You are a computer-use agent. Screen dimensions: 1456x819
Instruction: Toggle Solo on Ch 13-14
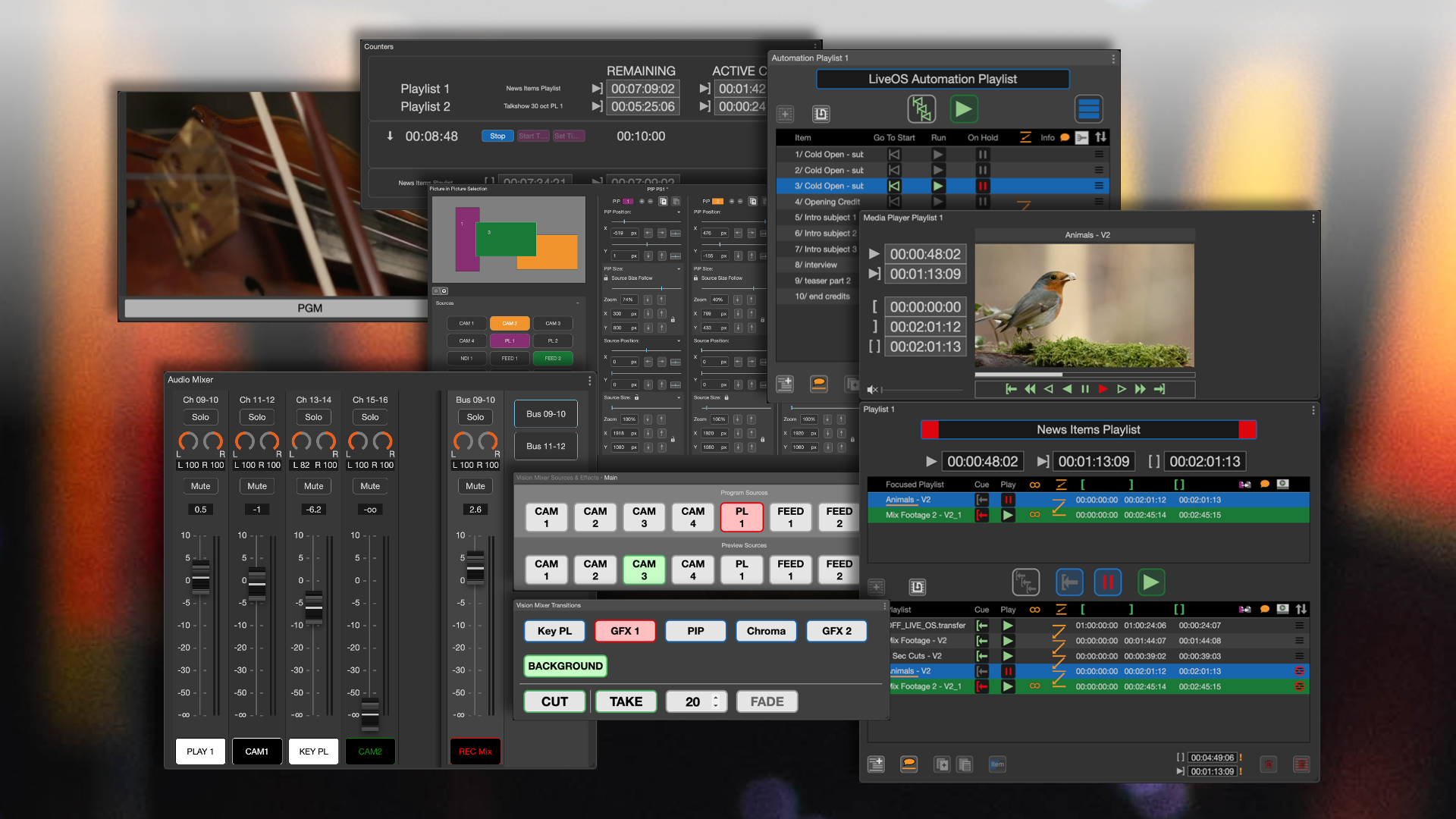pos(313,417)
